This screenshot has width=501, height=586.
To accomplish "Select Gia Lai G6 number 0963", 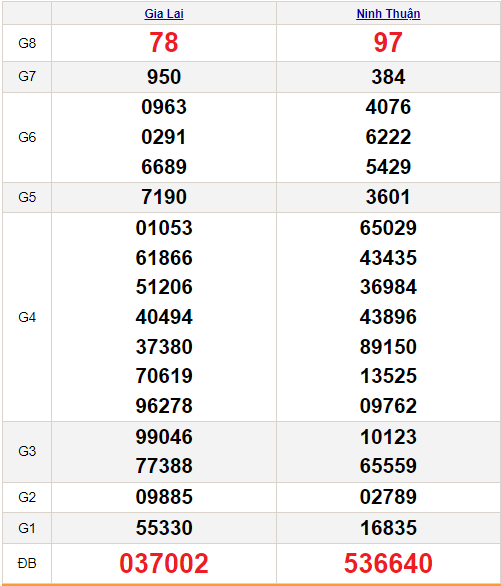I will point(164,107).
